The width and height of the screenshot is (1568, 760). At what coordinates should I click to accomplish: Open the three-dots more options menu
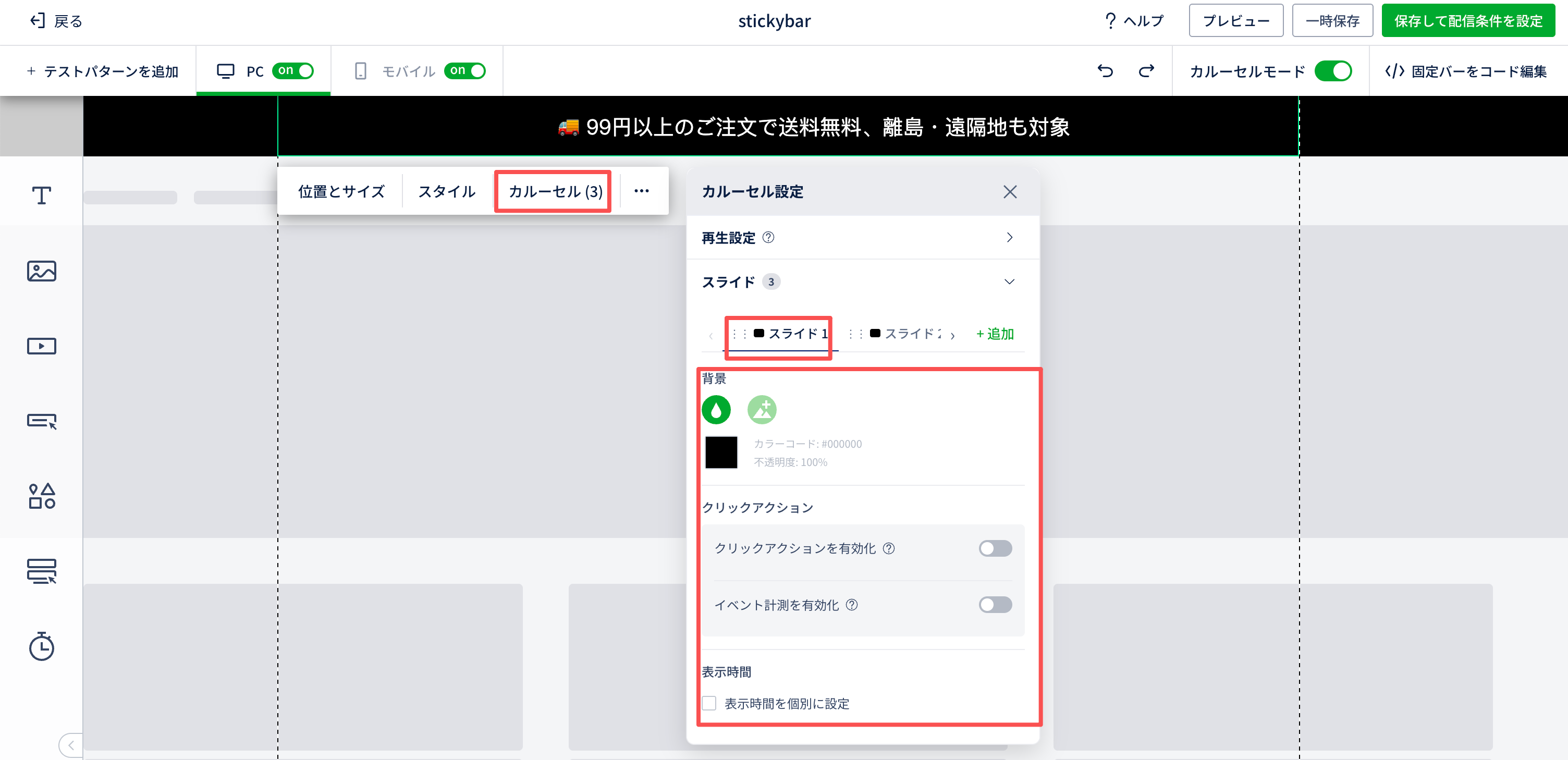click(642, 191)
